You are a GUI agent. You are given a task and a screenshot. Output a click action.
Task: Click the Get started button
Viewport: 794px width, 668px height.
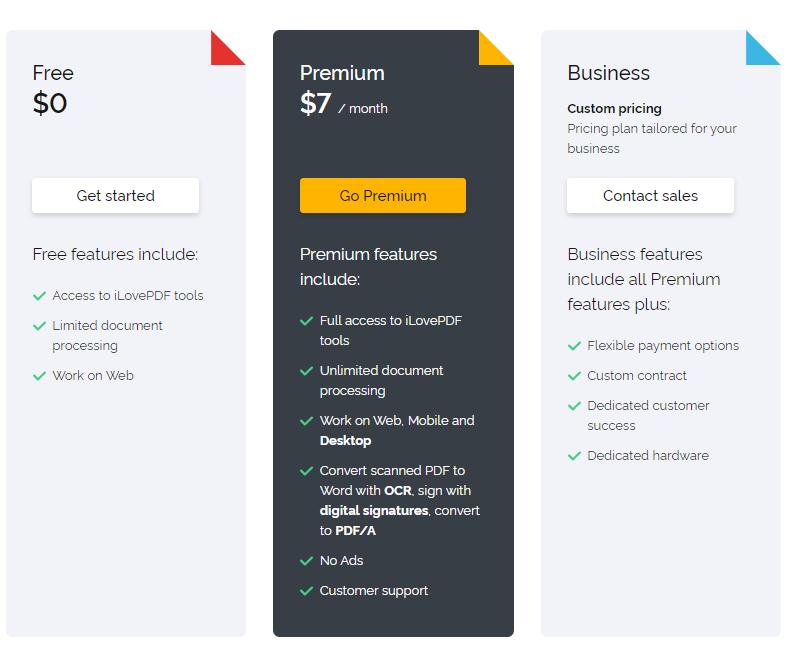coord(115,196)
